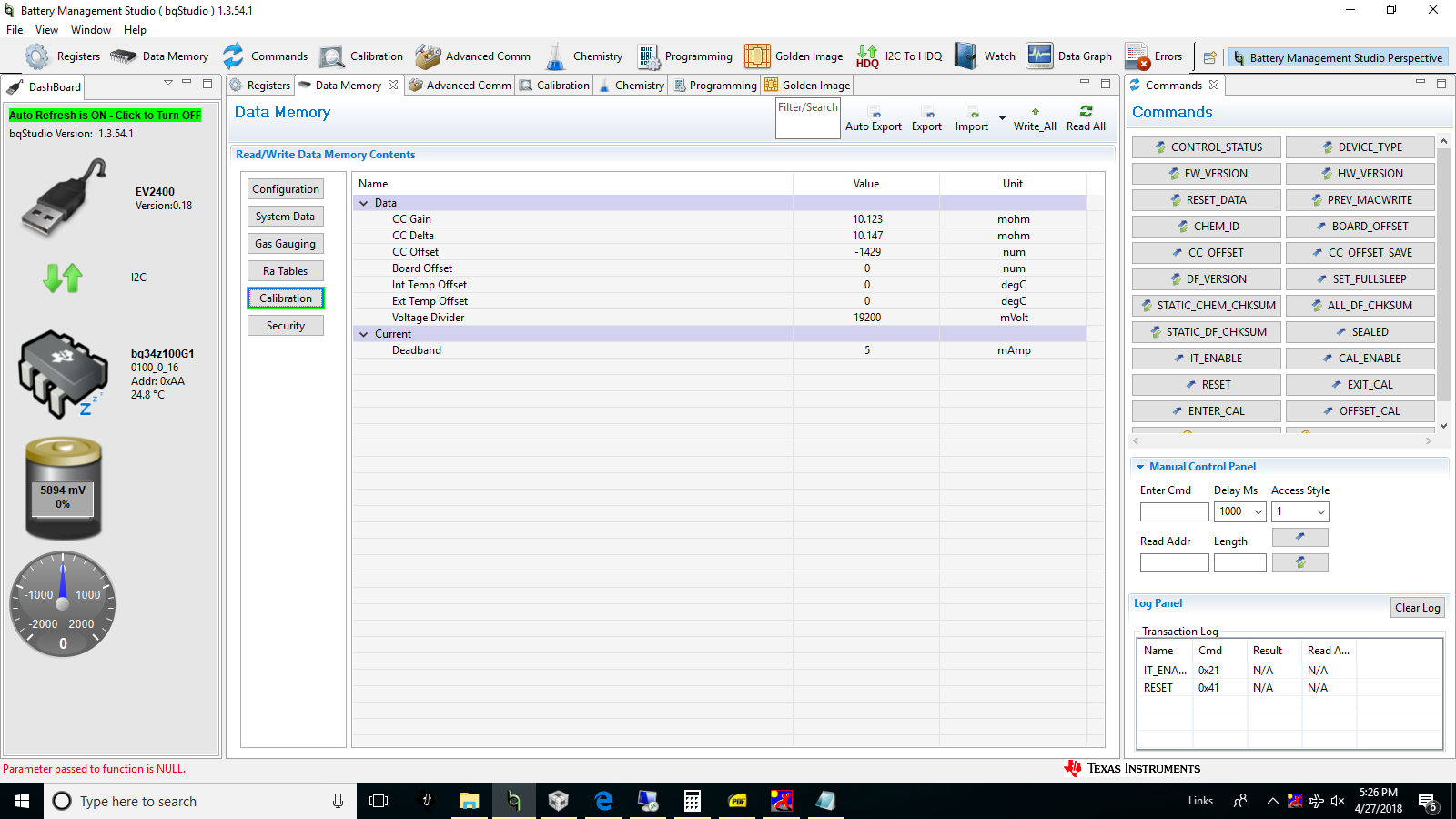
Task: Click the Export data memory icon
Action: (929, 113)
